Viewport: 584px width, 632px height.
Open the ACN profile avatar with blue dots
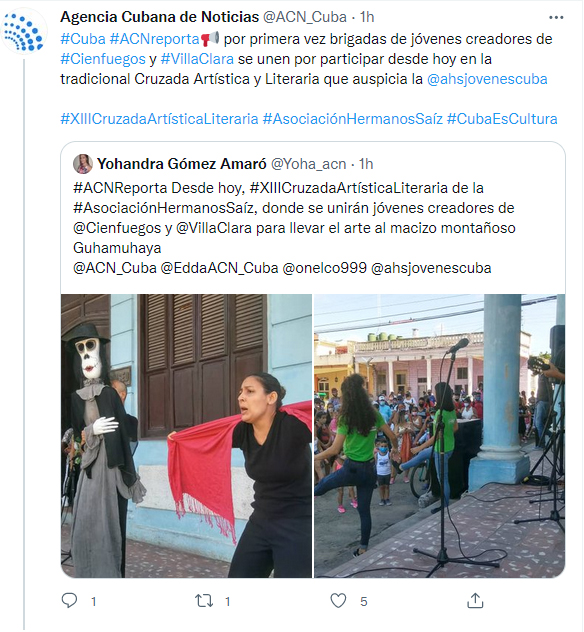click(24, 31)
